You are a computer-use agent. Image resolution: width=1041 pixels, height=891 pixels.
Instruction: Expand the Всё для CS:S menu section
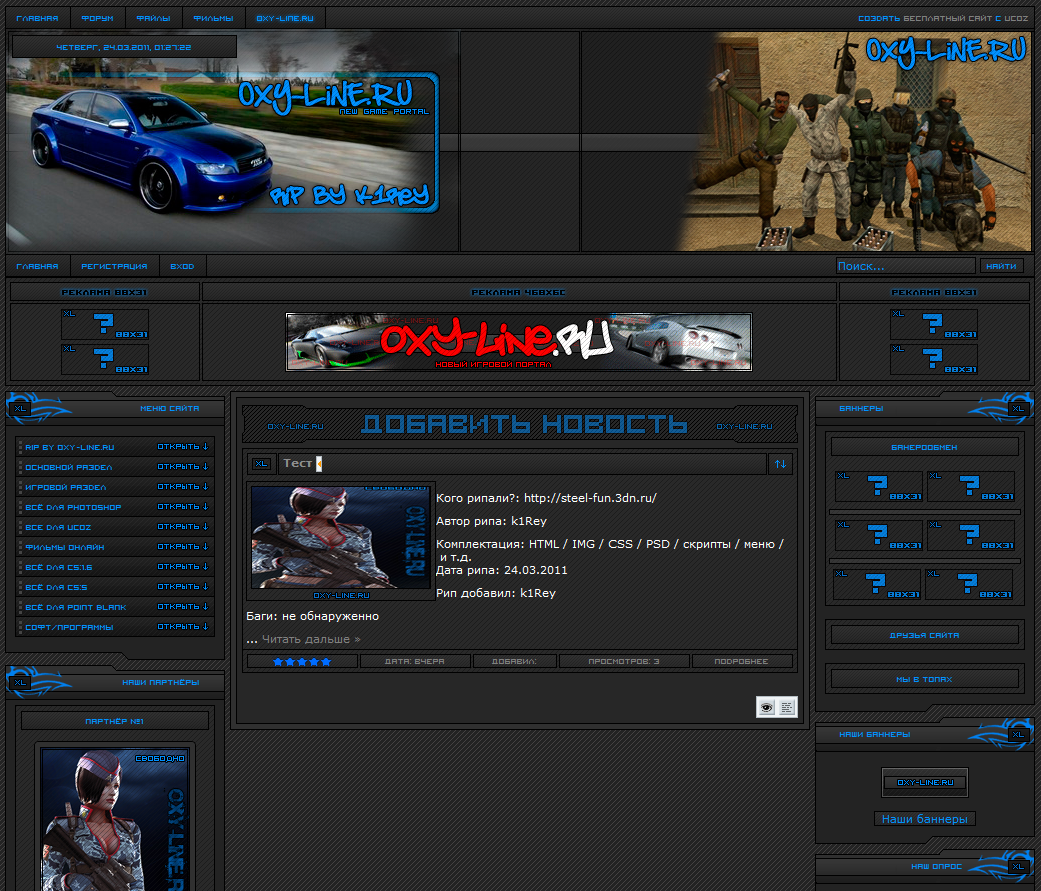[x=115, y=587]
